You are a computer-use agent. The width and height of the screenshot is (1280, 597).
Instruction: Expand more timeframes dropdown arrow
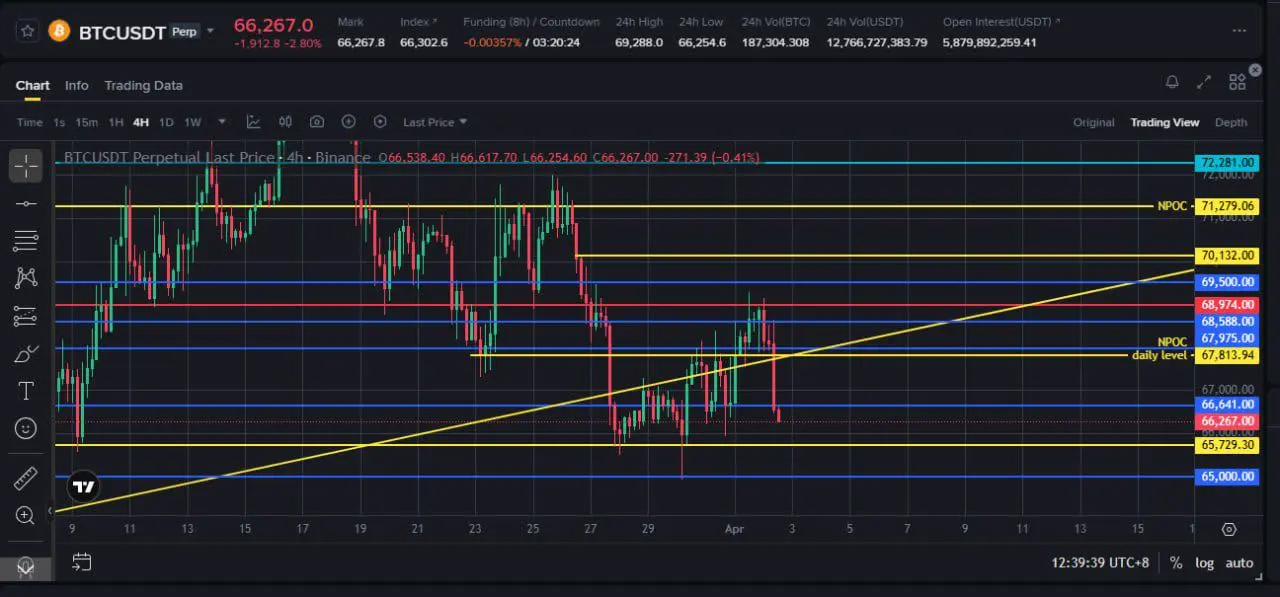pyautogui.click(x=222, y=122)
